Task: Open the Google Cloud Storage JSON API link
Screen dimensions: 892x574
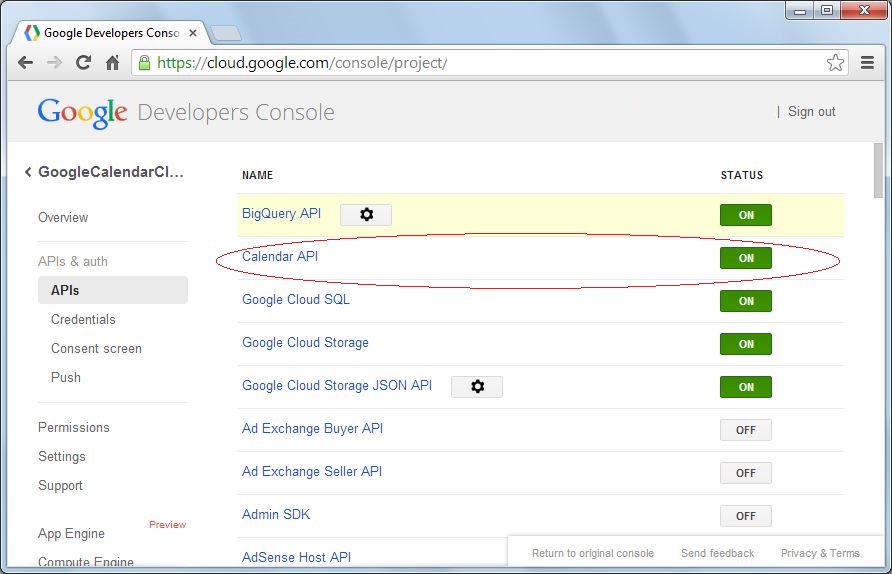Action: [x=337, y=385]
